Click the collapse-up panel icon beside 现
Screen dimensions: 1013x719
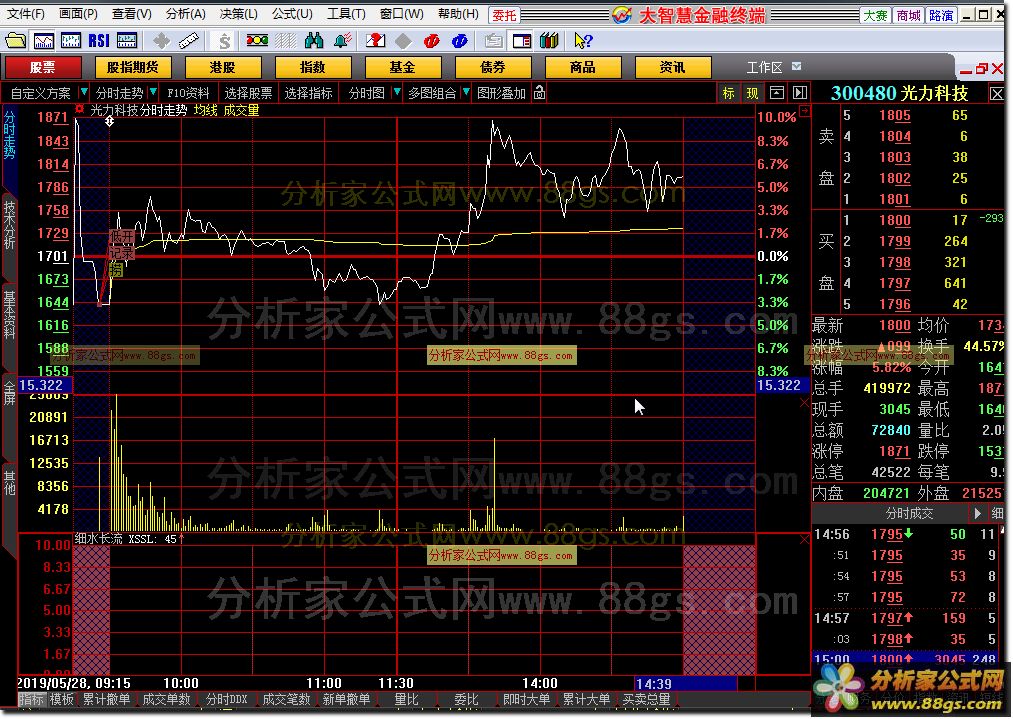pyautogui.click(x=777, y=93)
